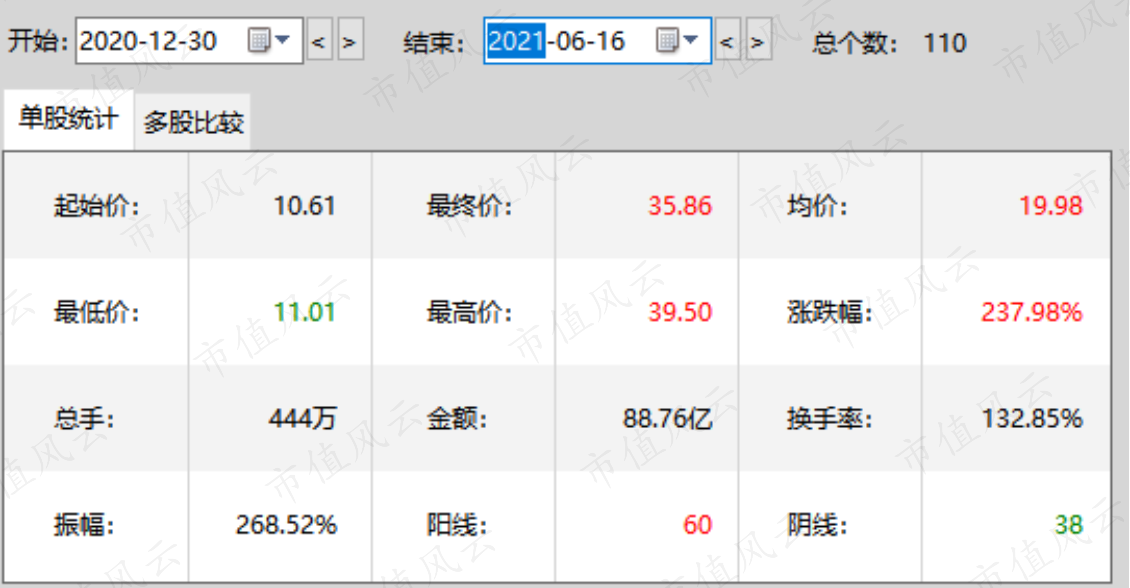Screen dimensions: 1130x588
Task: Click the 最终价 label cell
Action: pos(463,206)
